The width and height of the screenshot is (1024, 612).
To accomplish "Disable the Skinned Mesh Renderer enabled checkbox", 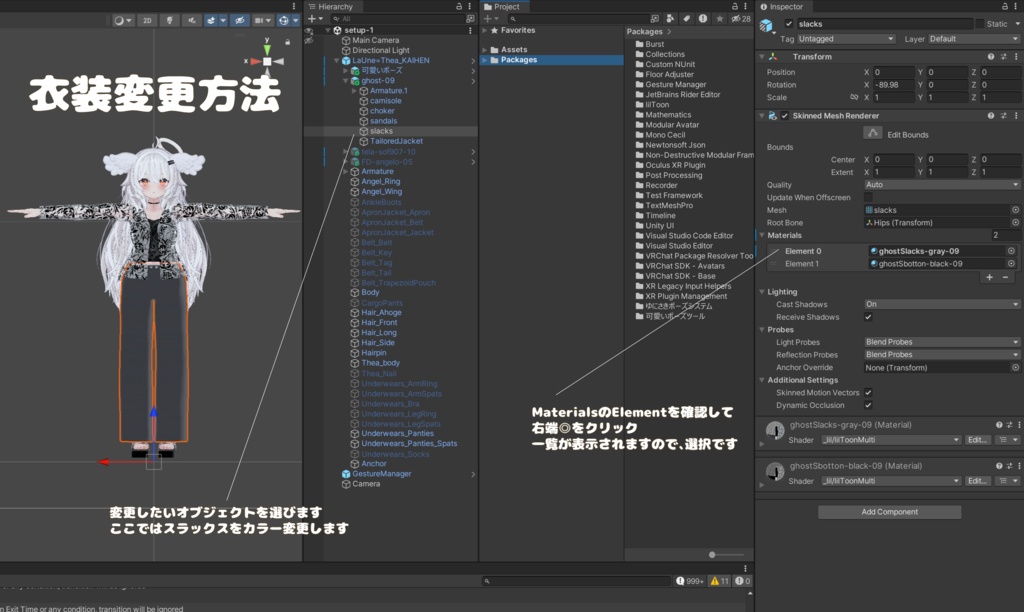I will click(x=785, y=116).
